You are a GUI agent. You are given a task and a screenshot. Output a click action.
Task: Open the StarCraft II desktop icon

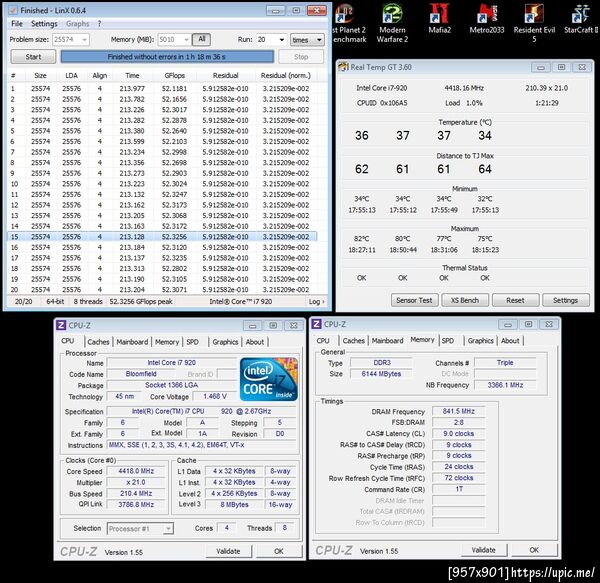point(580,18)
